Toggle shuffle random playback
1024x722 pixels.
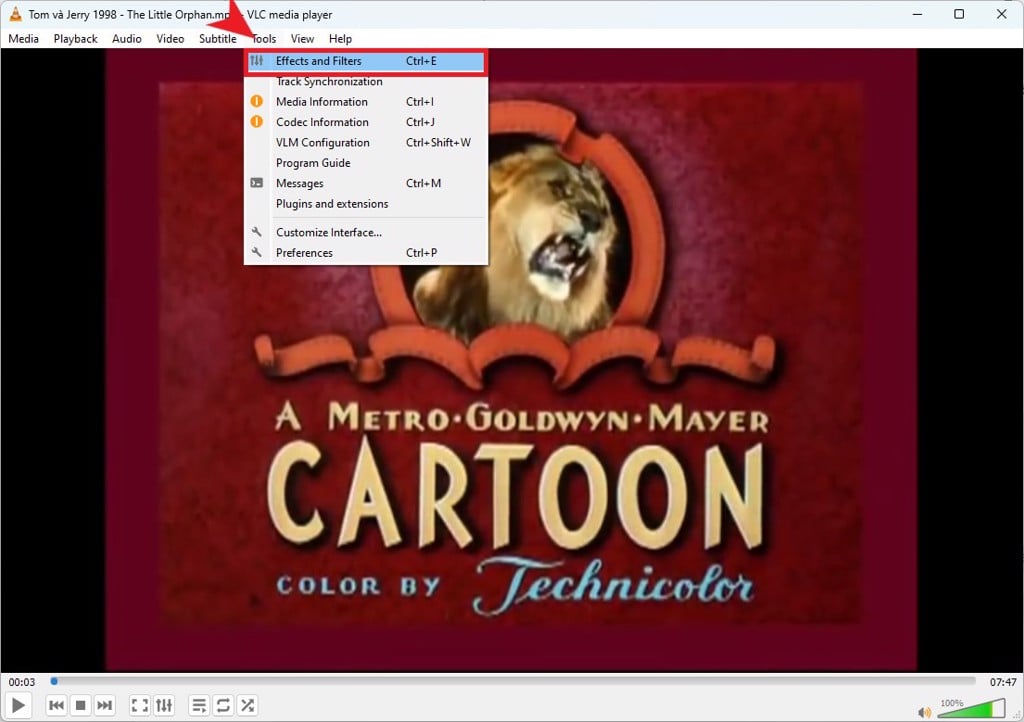tap(248, 705)
